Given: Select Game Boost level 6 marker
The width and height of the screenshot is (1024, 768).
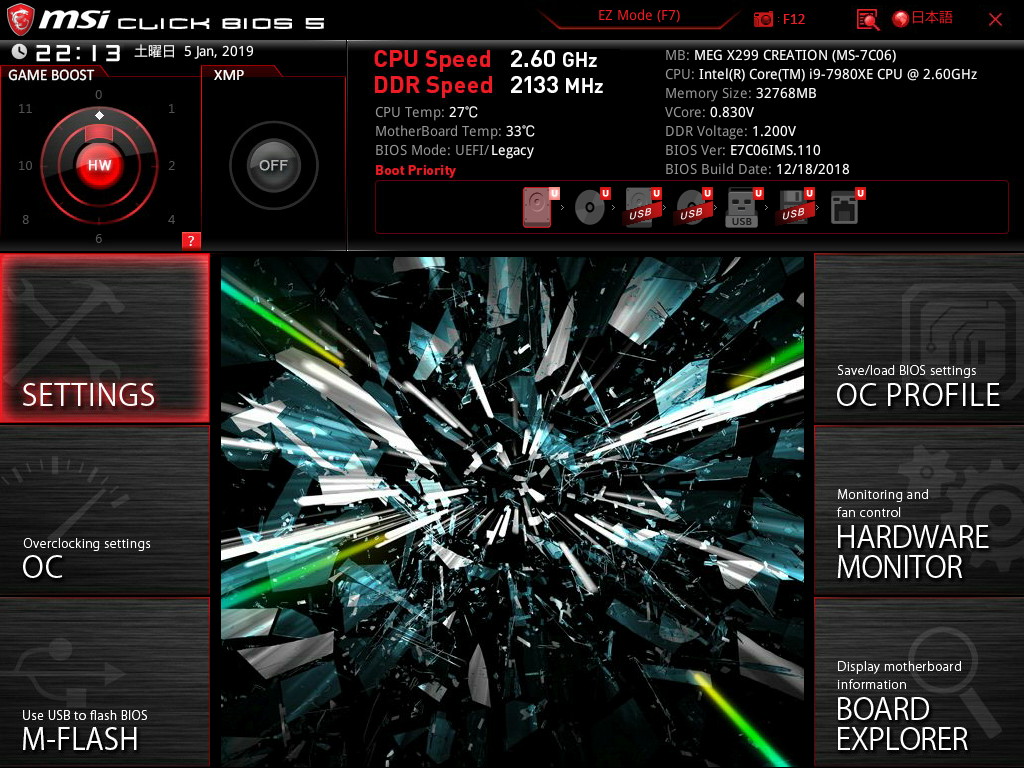Looking at the screenshot, I should coord(99,238).
